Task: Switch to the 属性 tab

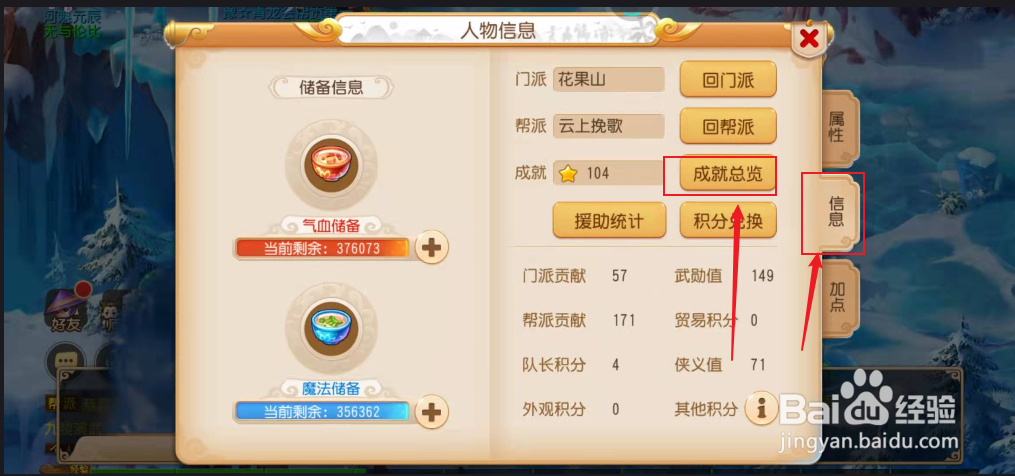Action: coord(839,128)
